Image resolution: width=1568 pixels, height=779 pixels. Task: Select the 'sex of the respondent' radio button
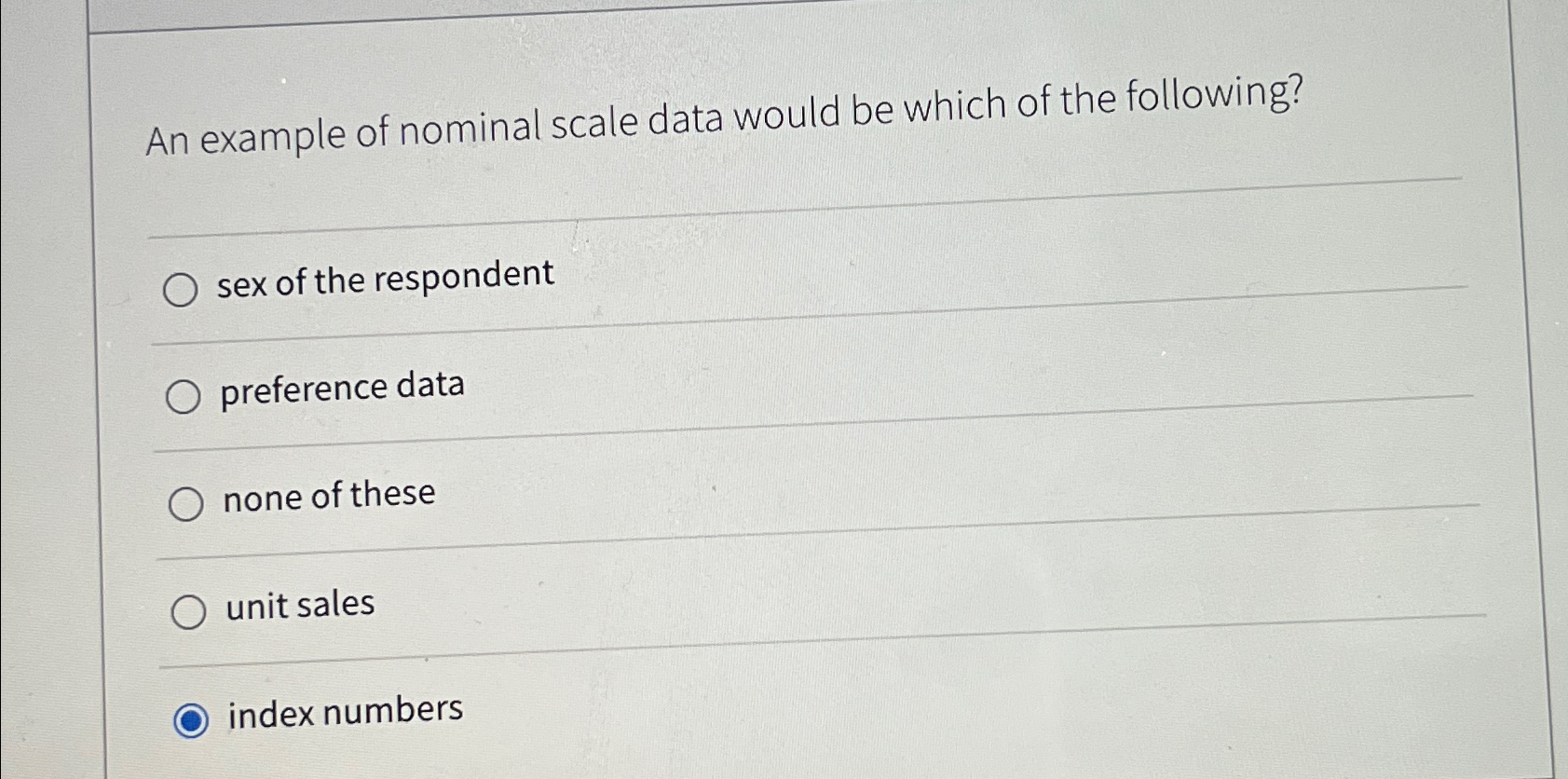[x=183, y=289]
